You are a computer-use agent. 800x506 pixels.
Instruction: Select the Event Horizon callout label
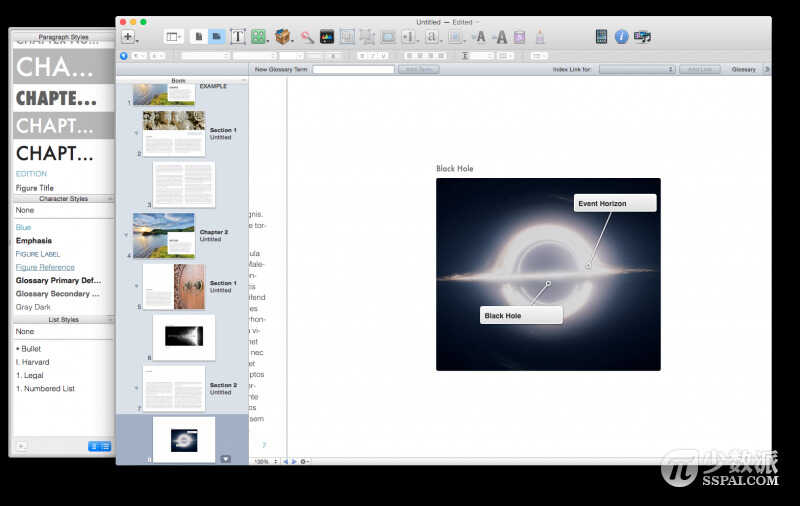pos(615,203)
